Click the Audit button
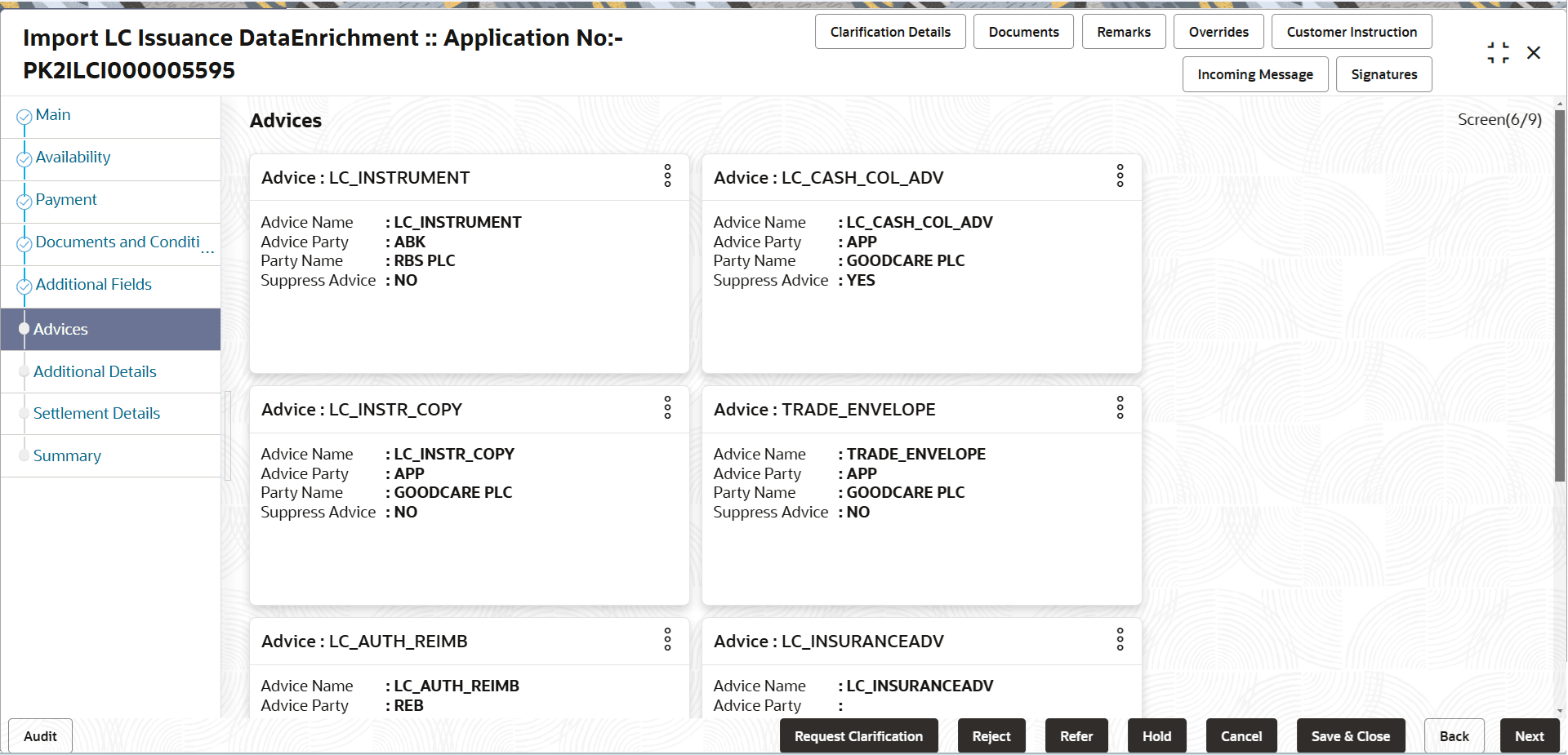 pos(40,736)
